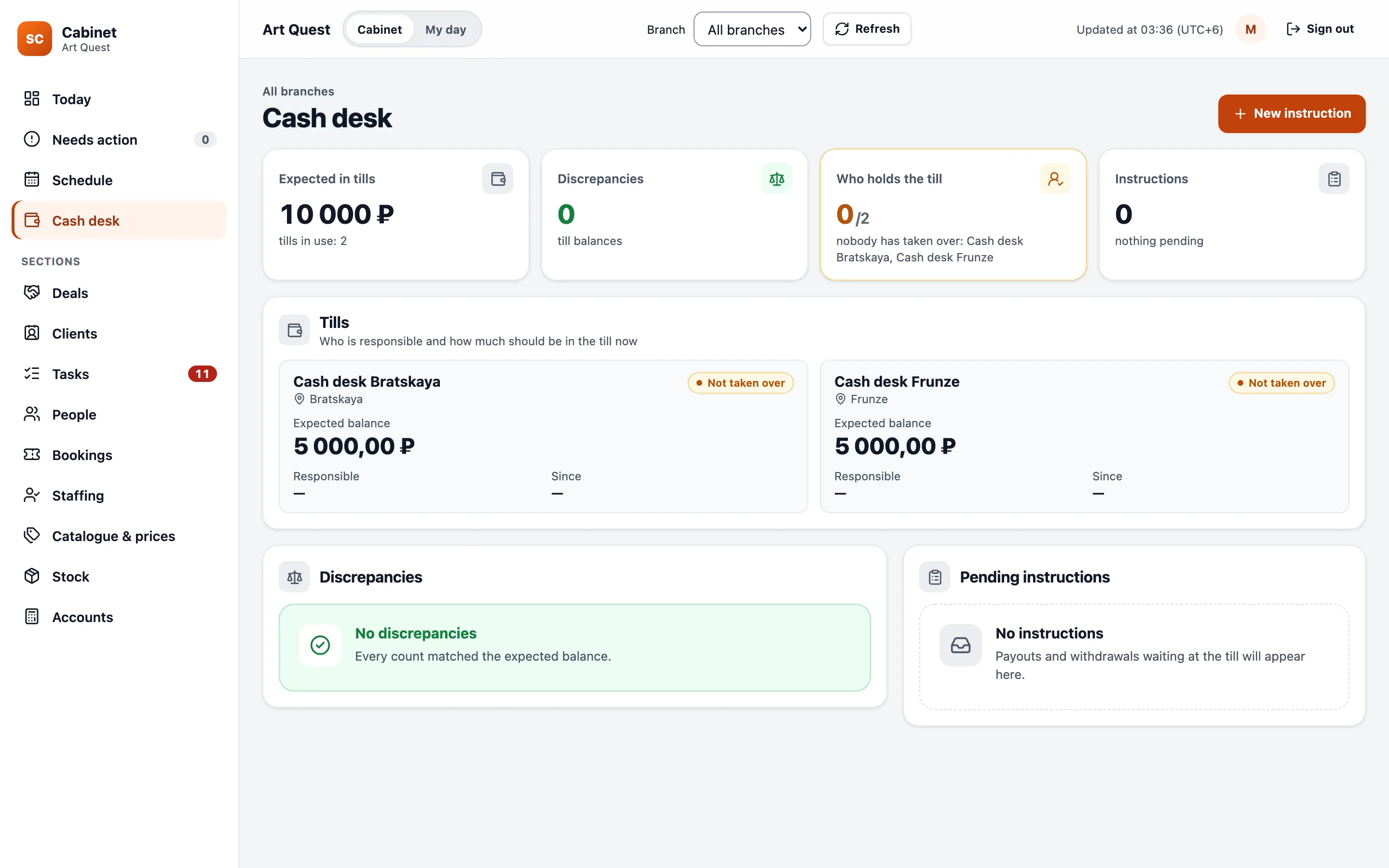Image resolution: width=1389 pixels, height=868 pixels.
Task: Click the Cash desk Bratskaya till title
Action: [x=367, y=382]
